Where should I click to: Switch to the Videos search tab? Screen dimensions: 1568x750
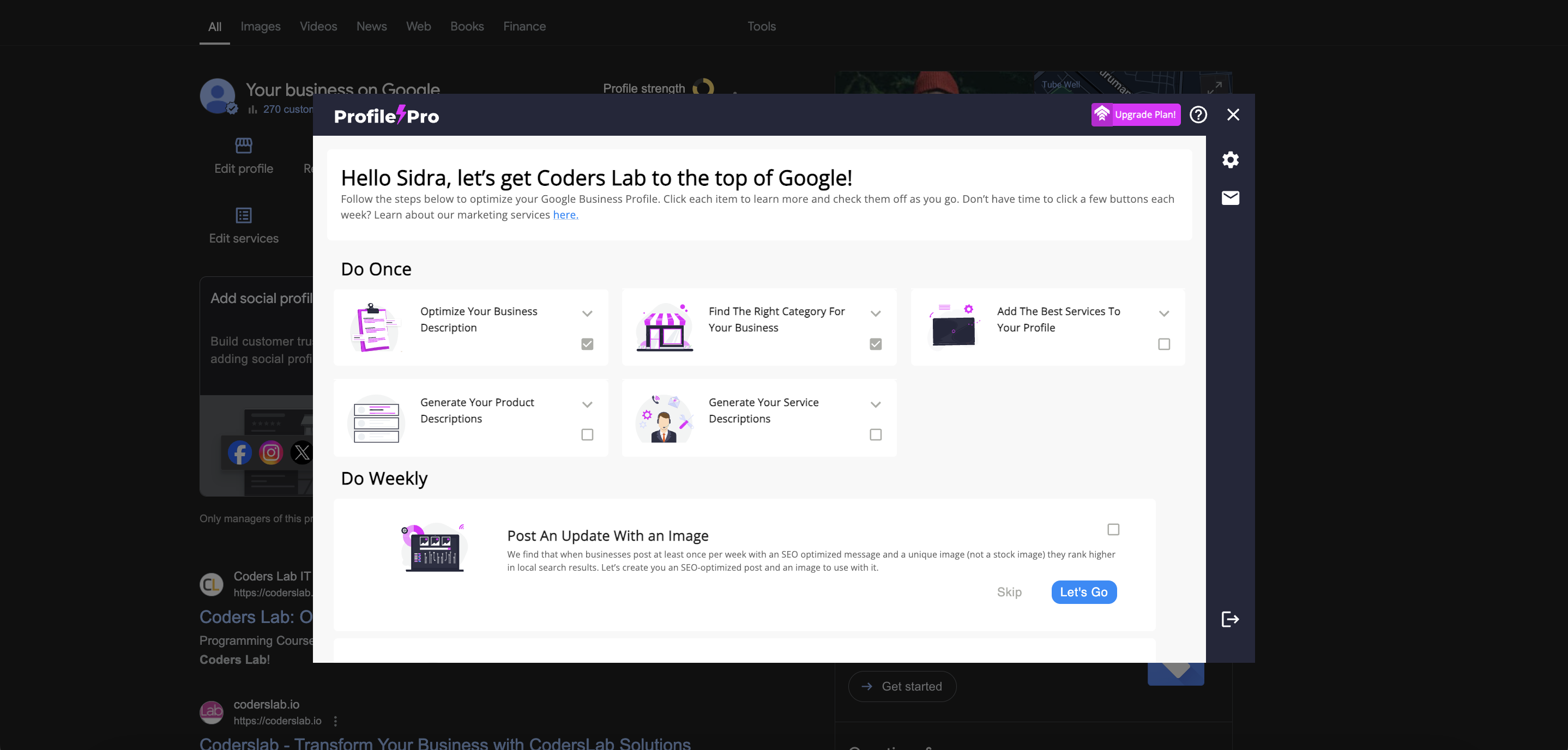(x=318, y=26)
